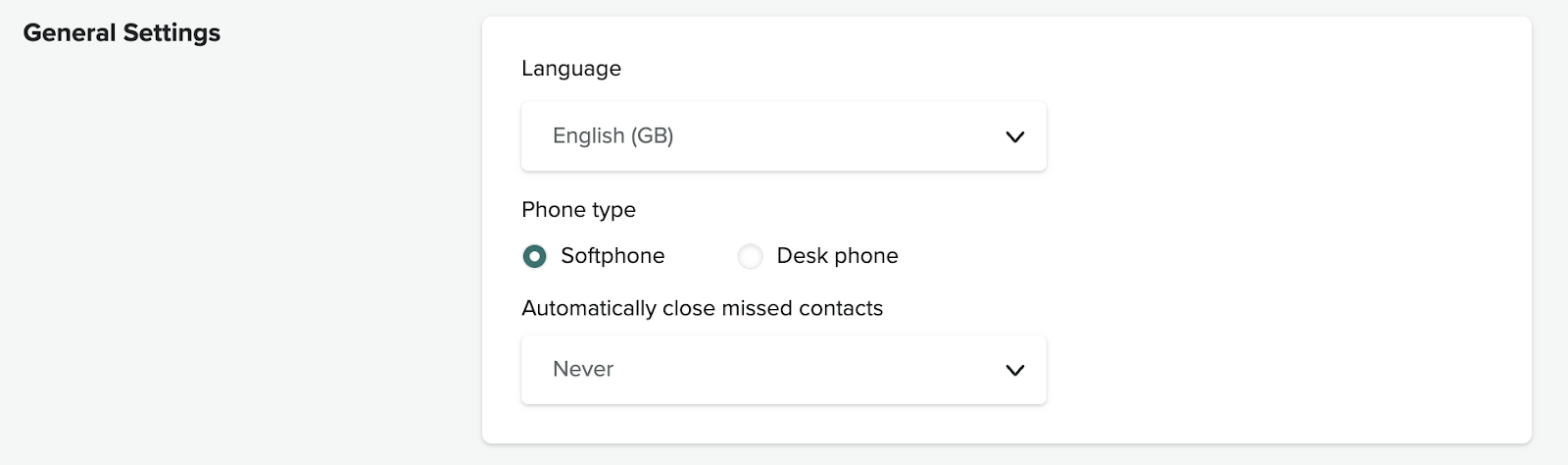This screenshot has width=1568, height=465.
Task: Click gray background below General Settings title
Action: coord(196,245)
